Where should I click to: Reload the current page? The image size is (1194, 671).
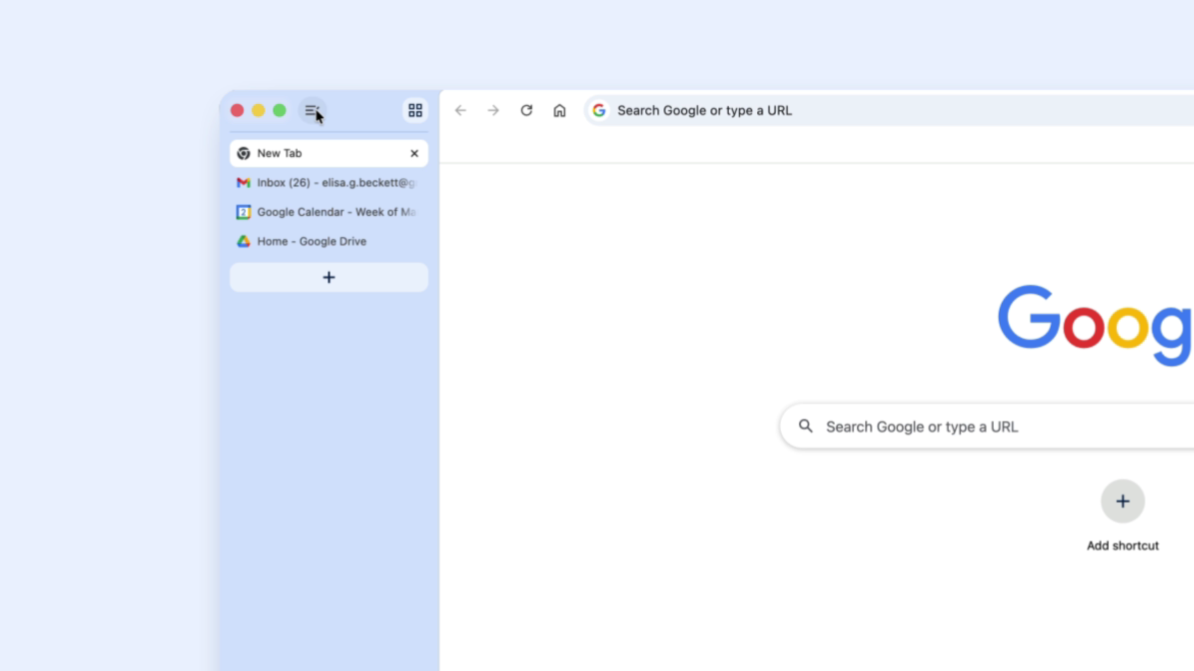(526, 110)
